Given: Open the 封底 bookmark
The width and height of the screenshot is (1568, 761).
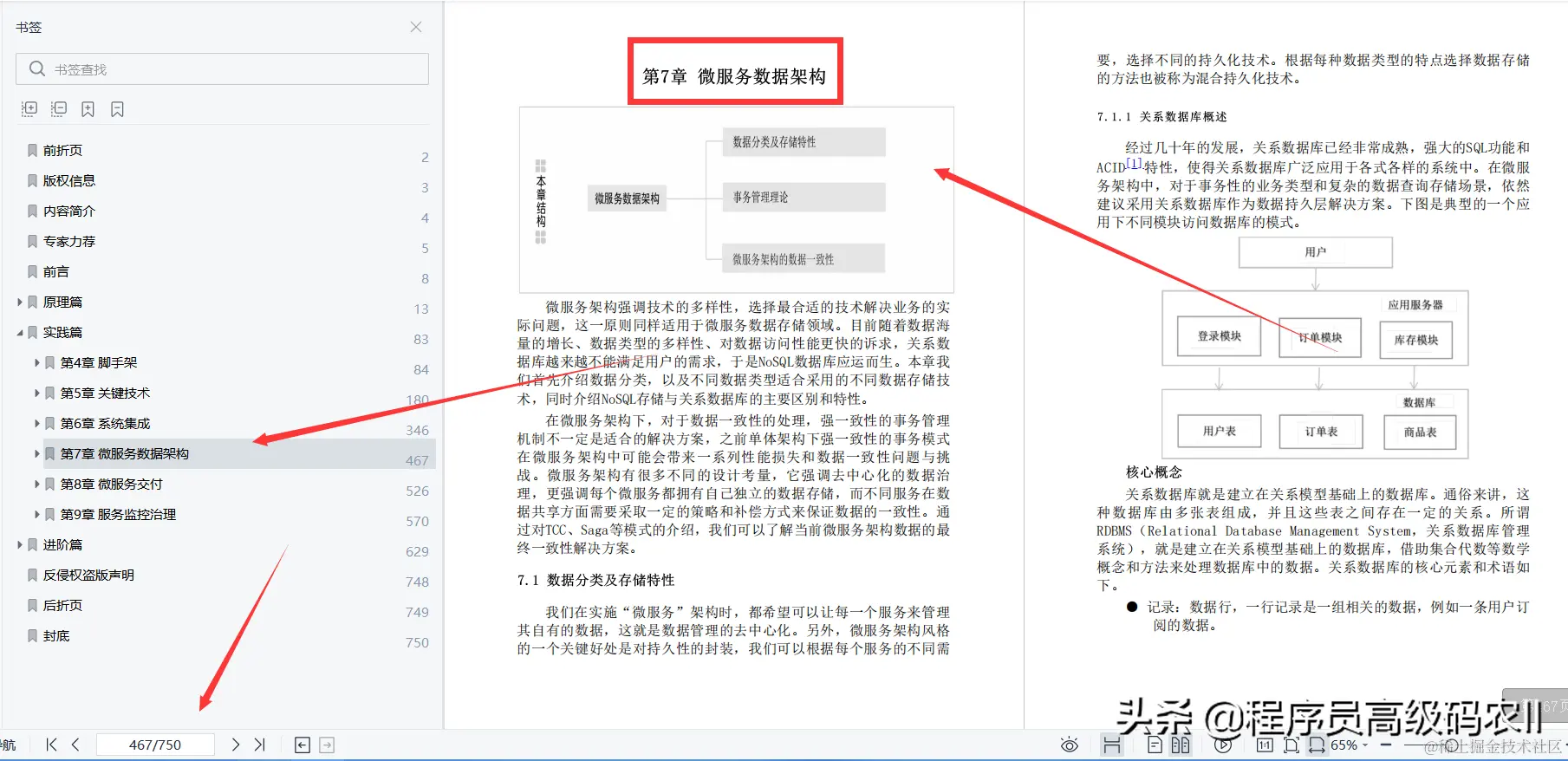Looking at the screenshot, I should pos(56,635).
